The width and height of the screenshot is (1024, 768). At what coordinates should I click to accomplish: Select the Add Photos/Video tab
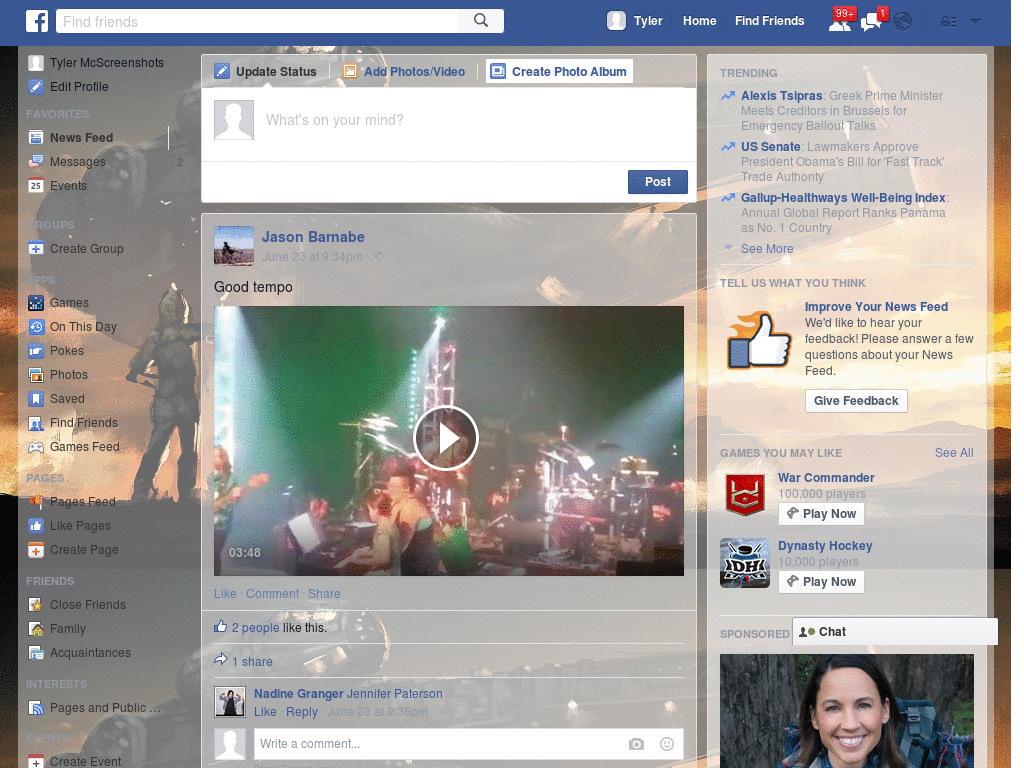[404, 71]
